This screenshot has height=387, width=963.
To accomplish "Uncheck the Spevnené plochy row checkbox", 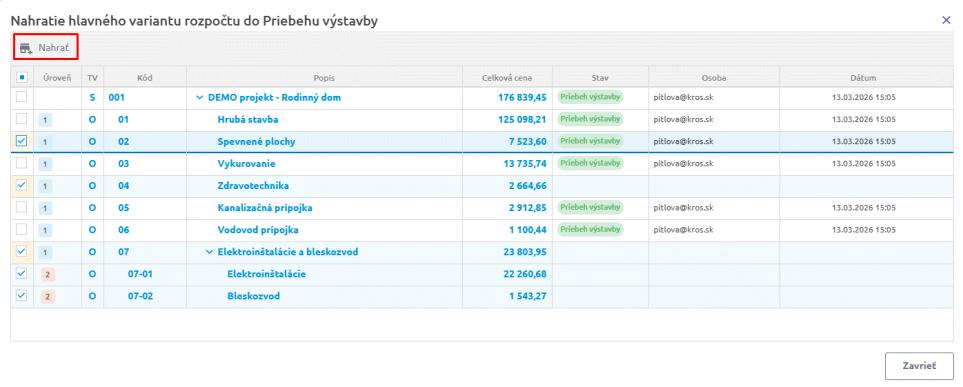I will [21, 141].
